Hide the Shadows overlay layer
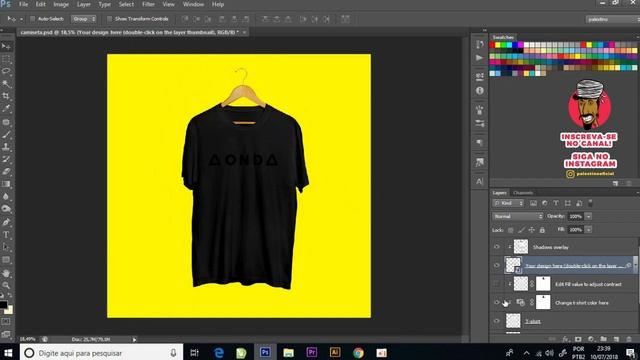The image size is (640, 360). coord(496,247)
